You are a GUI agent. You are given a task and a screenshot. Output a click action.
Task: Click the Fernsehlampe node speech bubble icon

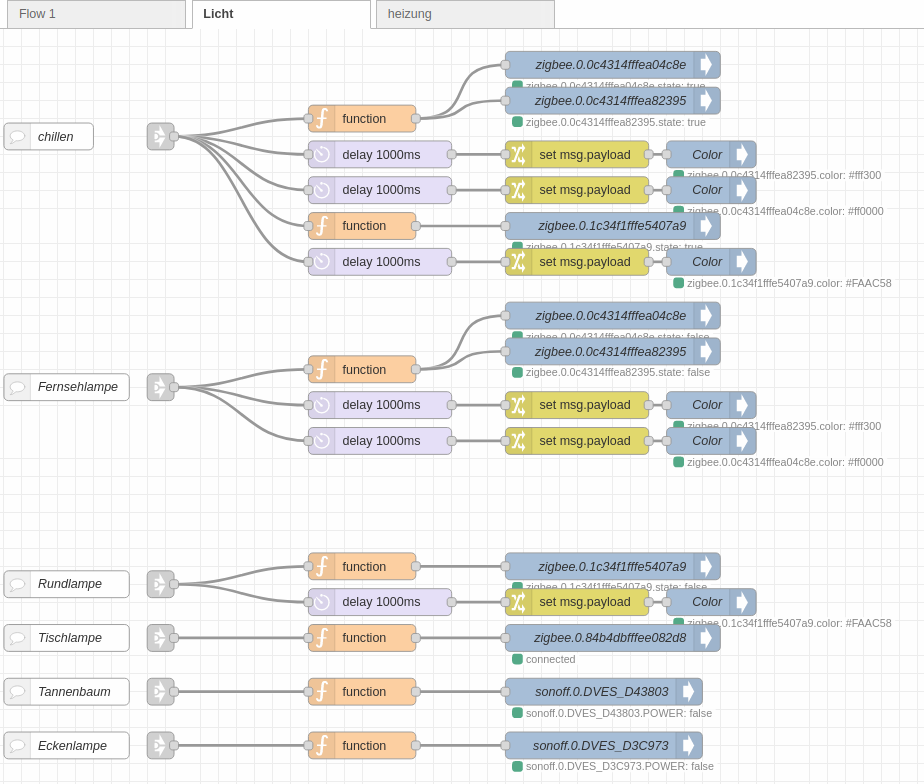(x=18, y=387)
